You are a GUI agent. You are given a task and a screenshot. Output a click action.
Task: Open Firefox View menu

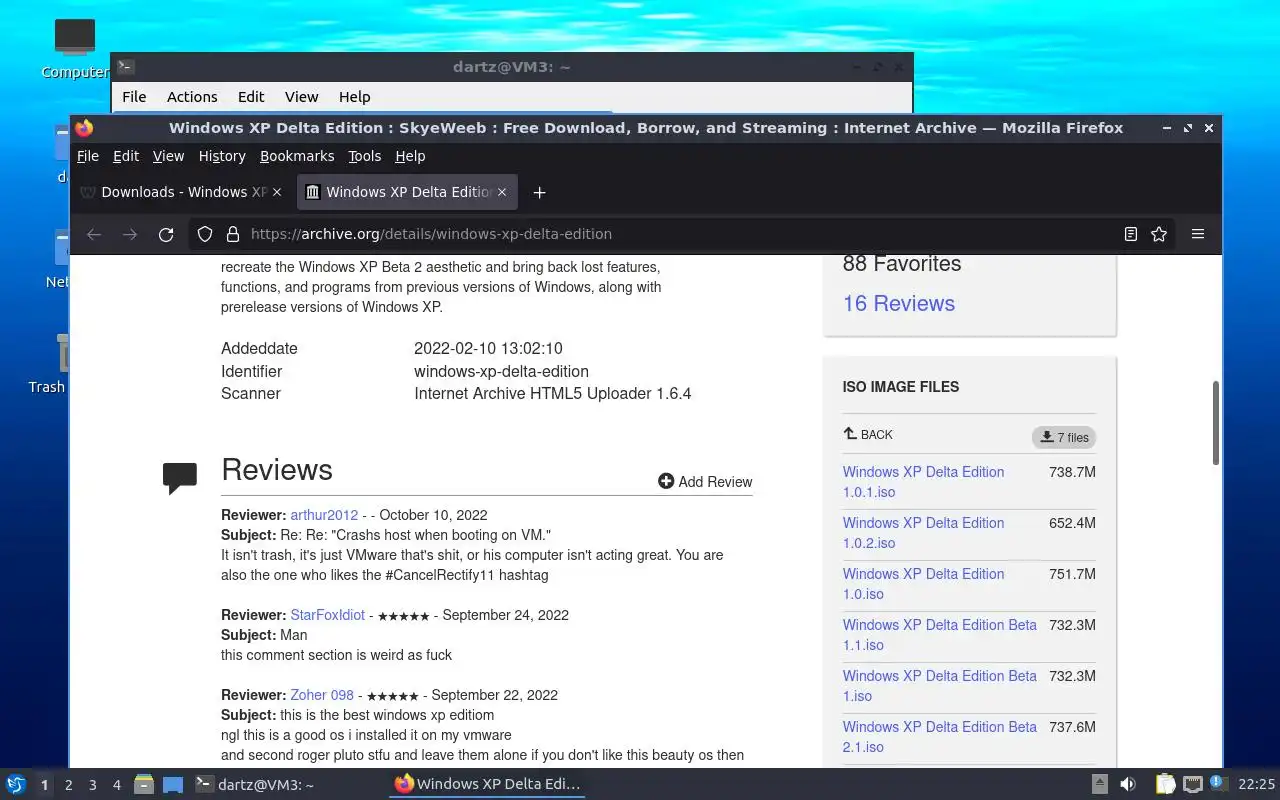(x=168, y=156)
